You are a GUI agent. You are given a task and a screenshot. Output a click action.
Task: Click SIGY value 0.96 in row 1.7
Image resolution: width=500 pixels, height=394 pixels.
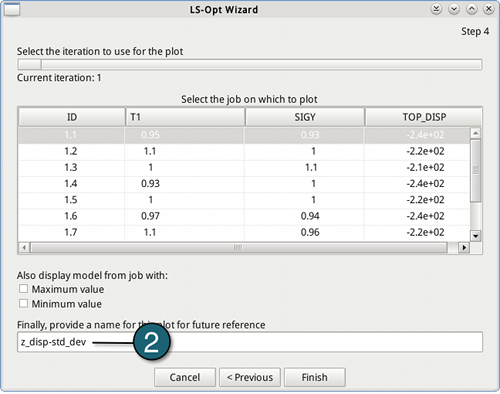pos(310,232)
